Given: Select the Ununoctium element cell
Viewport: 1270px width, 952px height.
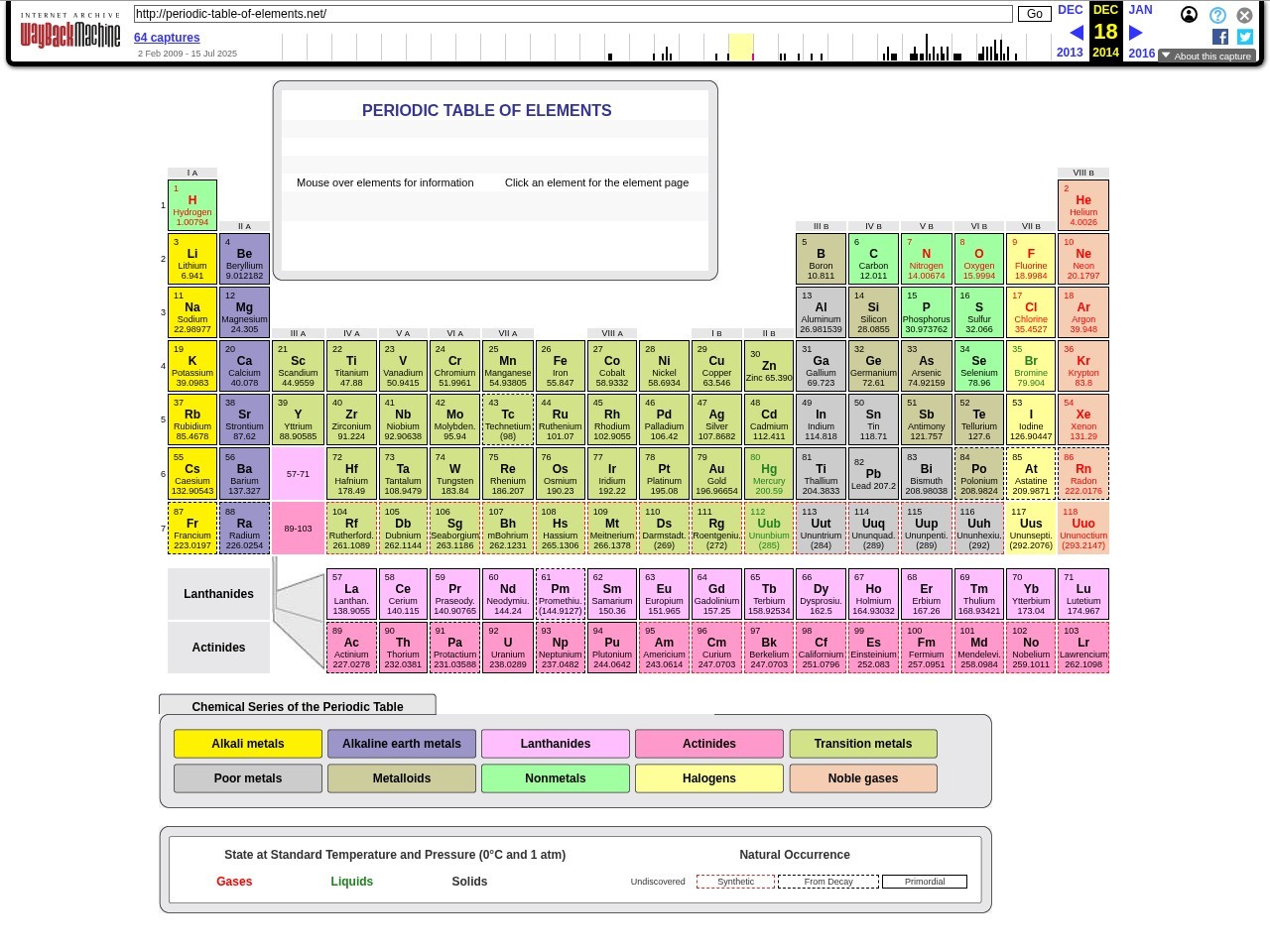Looking at the screenshot, I should tap(1083, 528).
